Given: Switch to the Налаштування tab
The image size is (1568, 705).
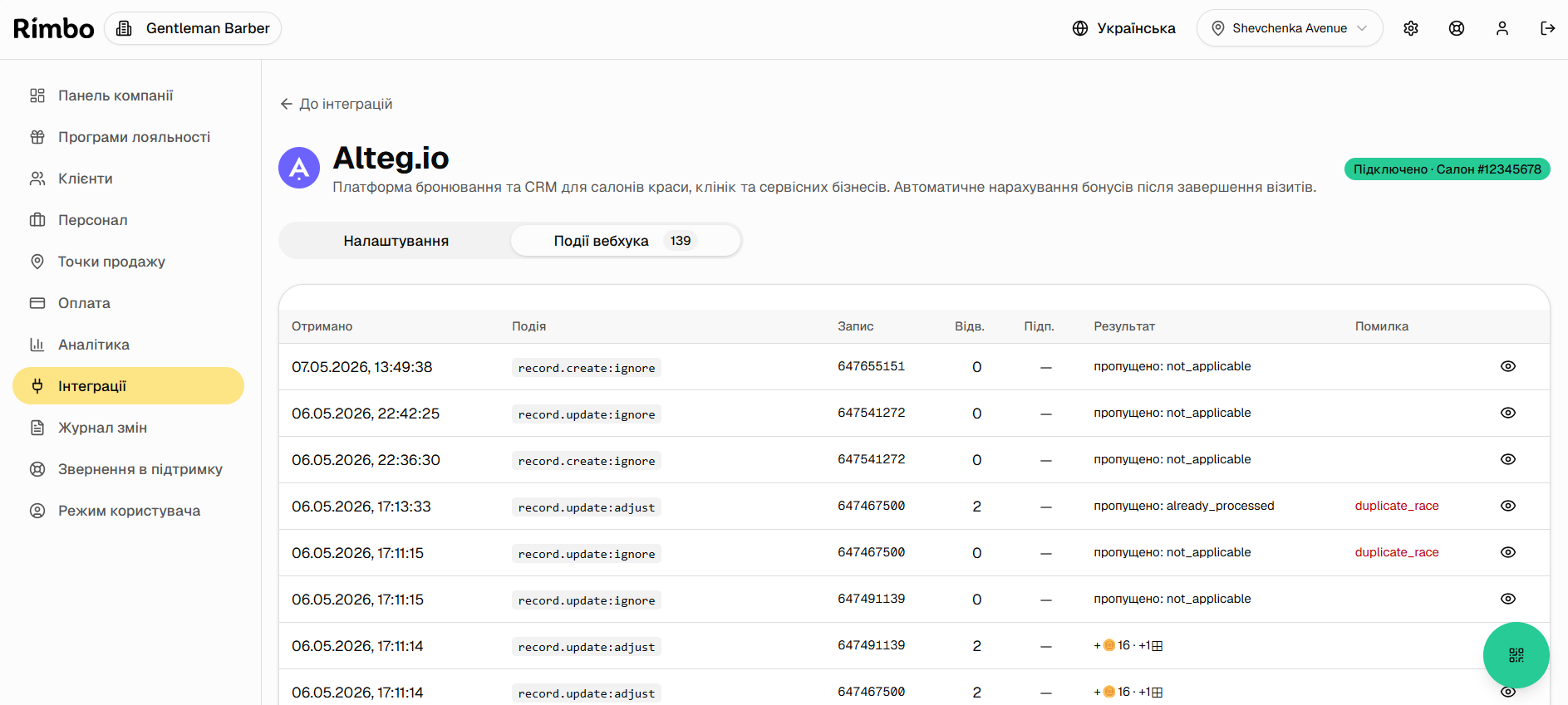Looking at the screenshot, I should (396, 241).
